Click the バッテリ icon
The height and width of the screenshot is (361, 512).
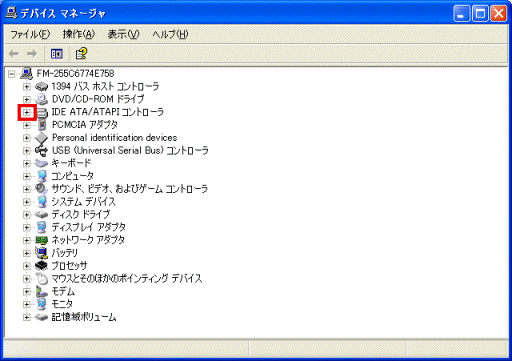(41, 253)
